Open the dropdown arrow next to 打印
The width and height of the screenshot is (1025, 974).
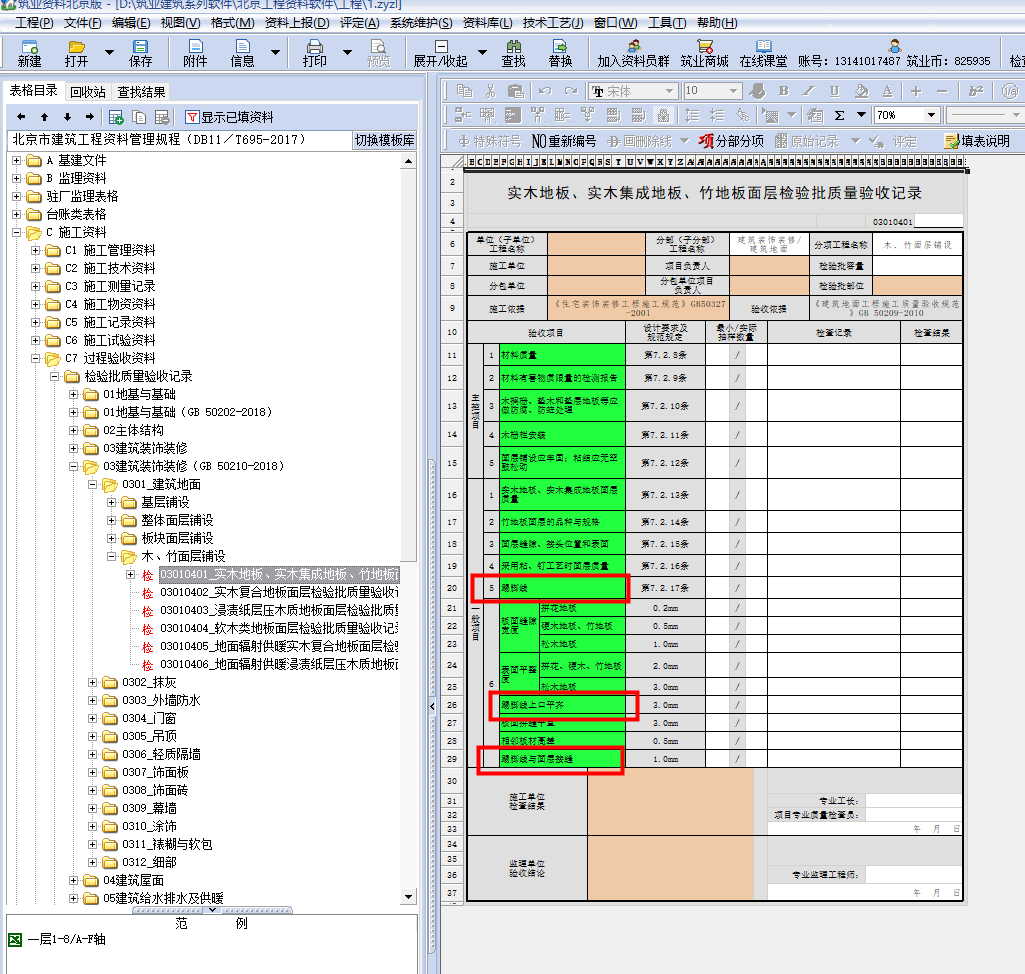[x=347, y=52]
